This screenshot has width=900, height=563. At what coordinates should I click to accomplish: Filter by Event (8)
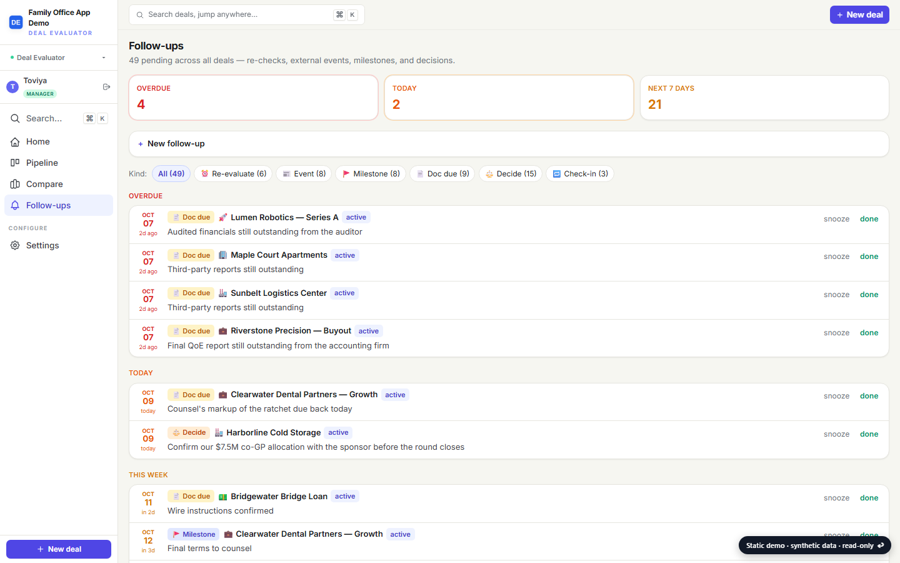click(x=304, y=174)
